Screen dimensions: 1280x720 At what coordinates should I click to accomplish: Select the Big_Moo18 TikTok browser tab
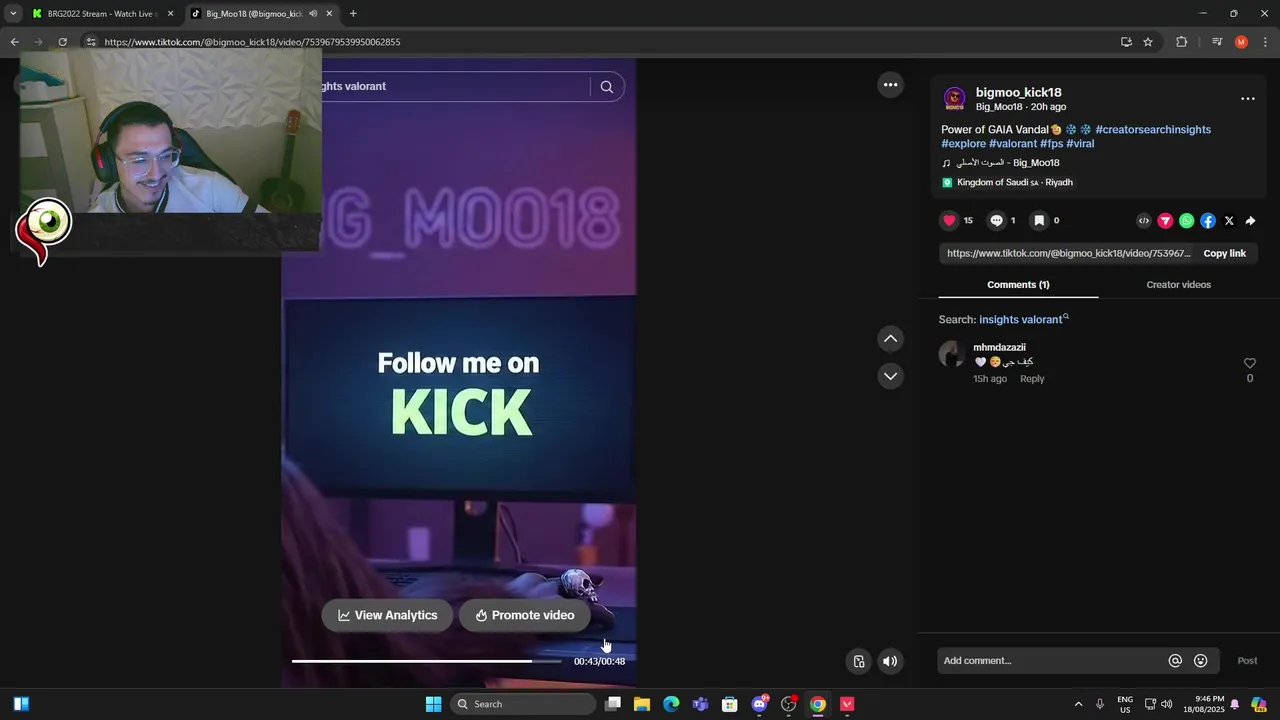[x=253, y=14]
